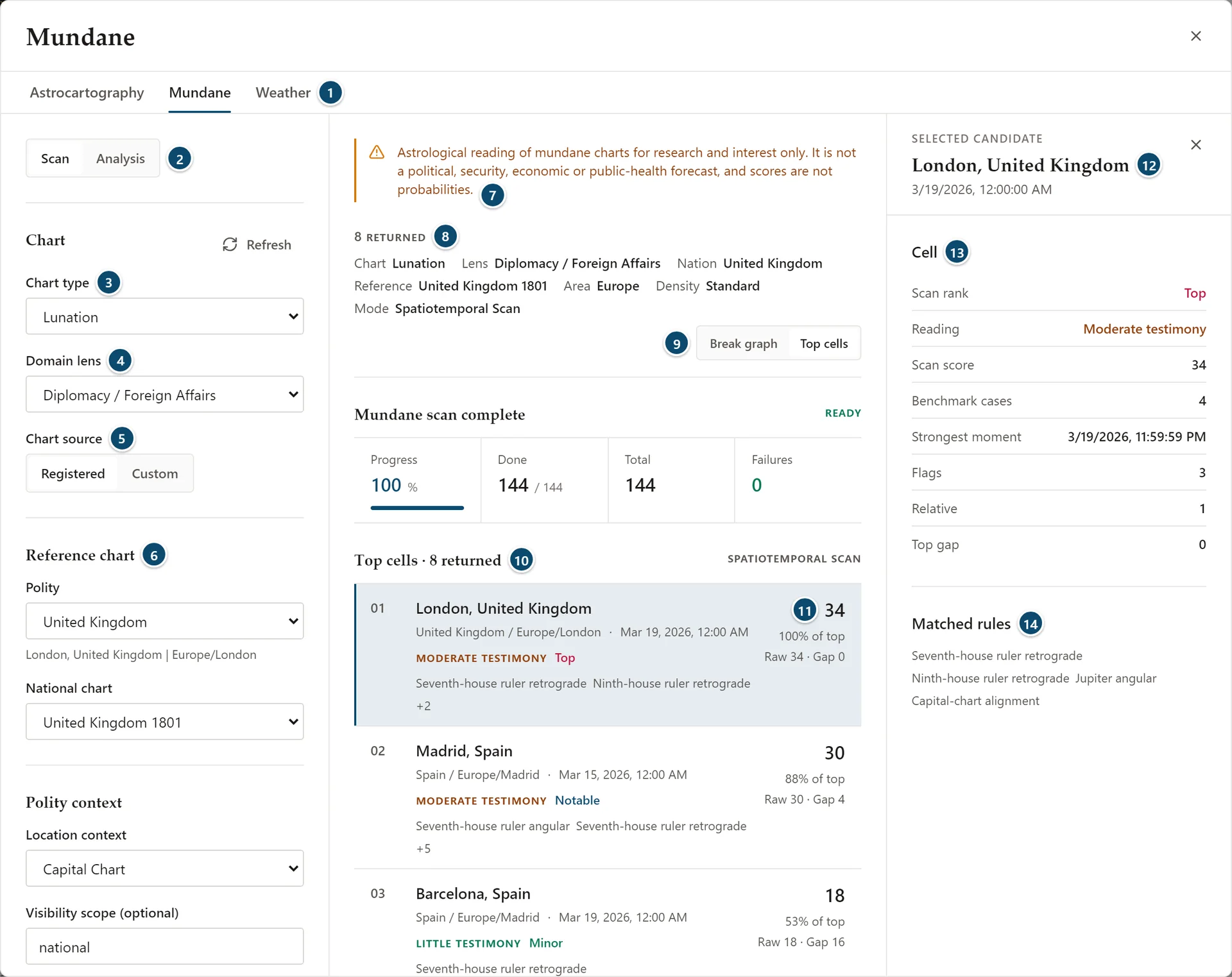Select the London, United Kingdom result row

pyautogui.click(x=608, y=655)
